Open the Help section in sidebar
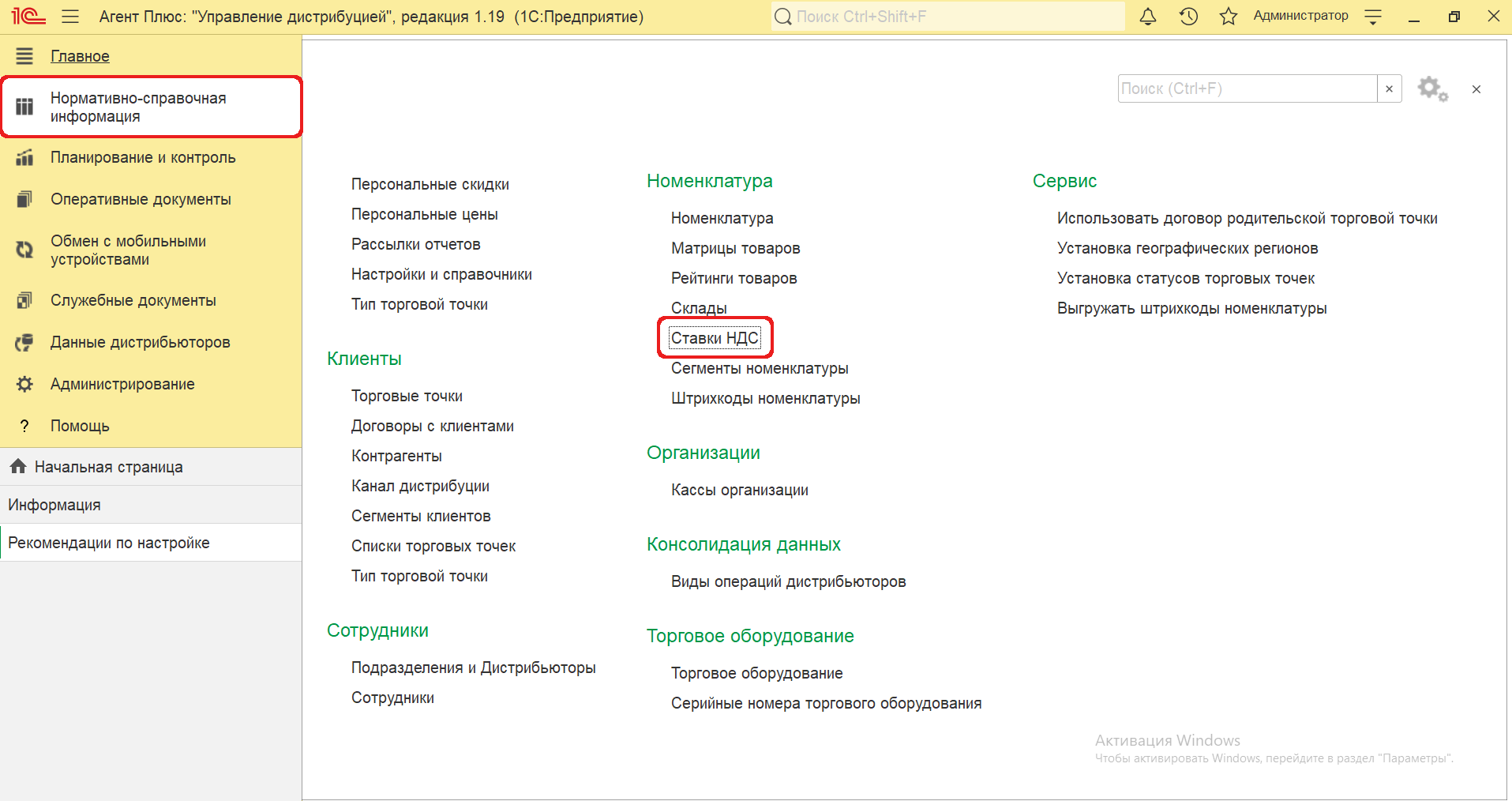This screenshot has width=1512, height=801. click(x=80, y=426)
